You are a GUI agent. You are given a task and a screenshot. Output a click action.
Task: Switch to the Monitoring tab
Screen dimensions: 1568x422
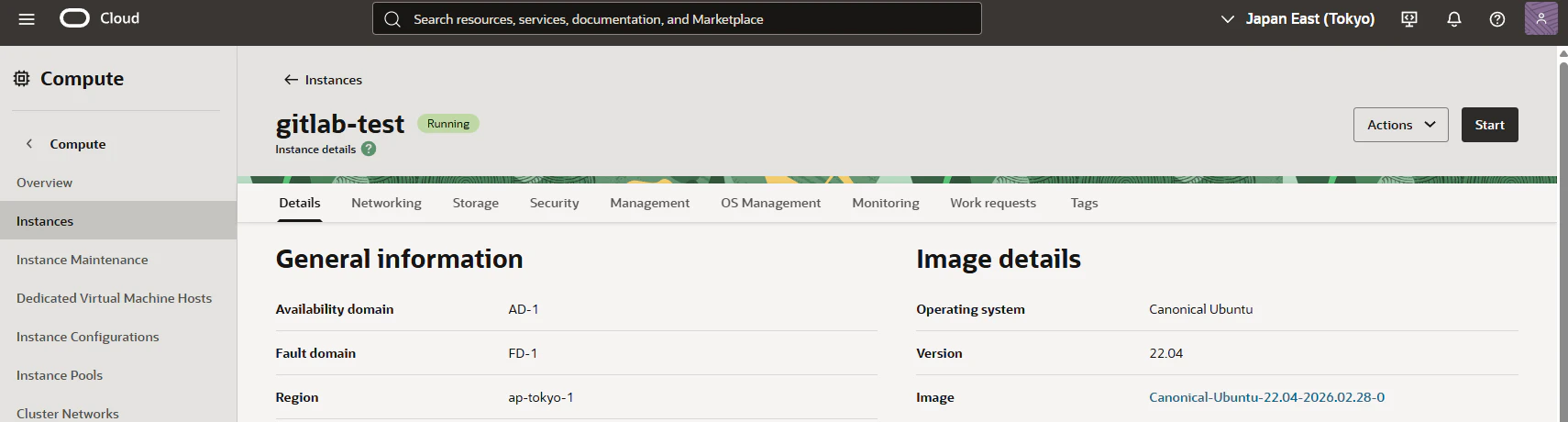tap(885, 203)
